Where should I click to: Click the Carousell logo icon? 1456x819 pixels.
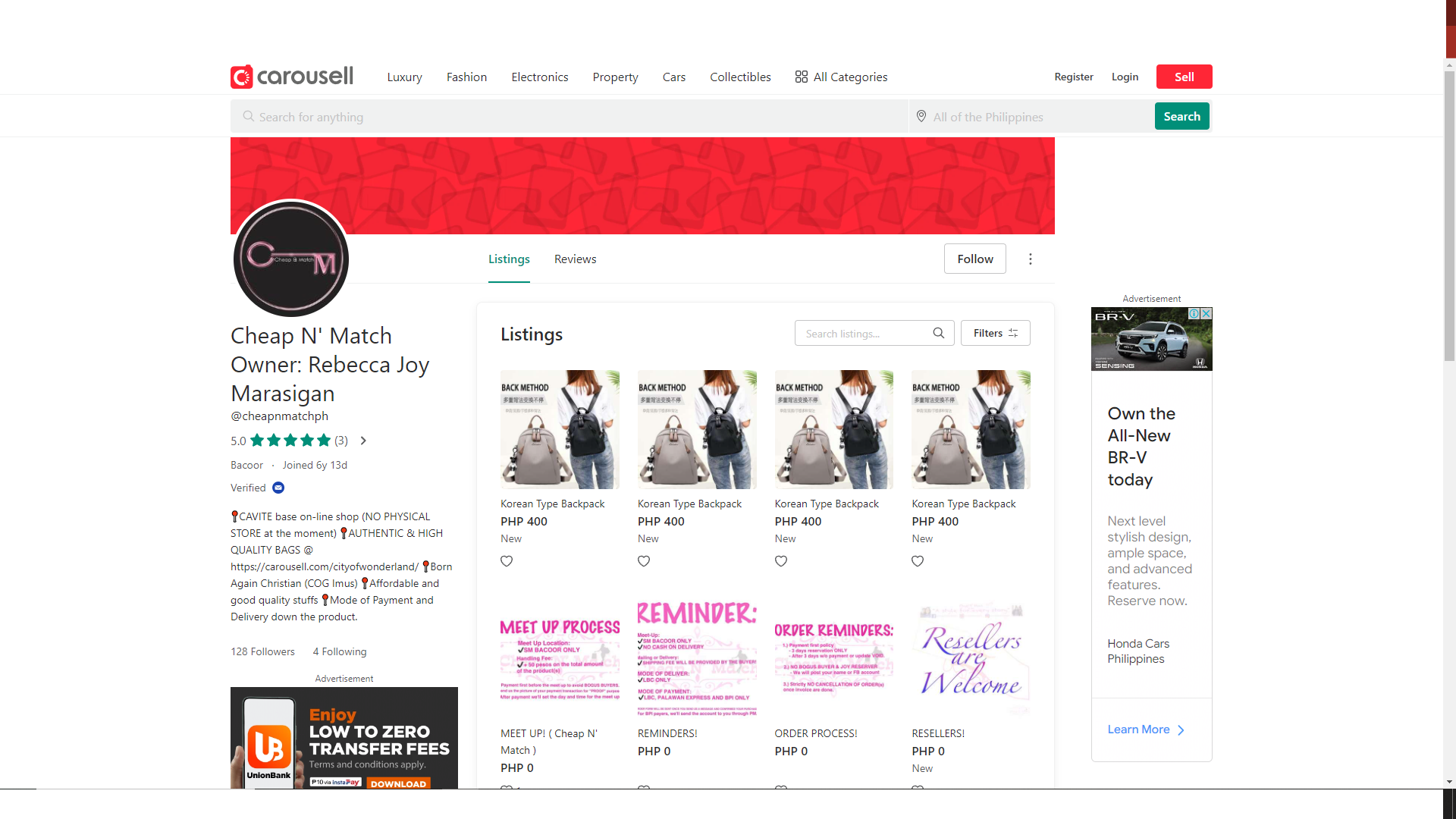tap(242, 77)
